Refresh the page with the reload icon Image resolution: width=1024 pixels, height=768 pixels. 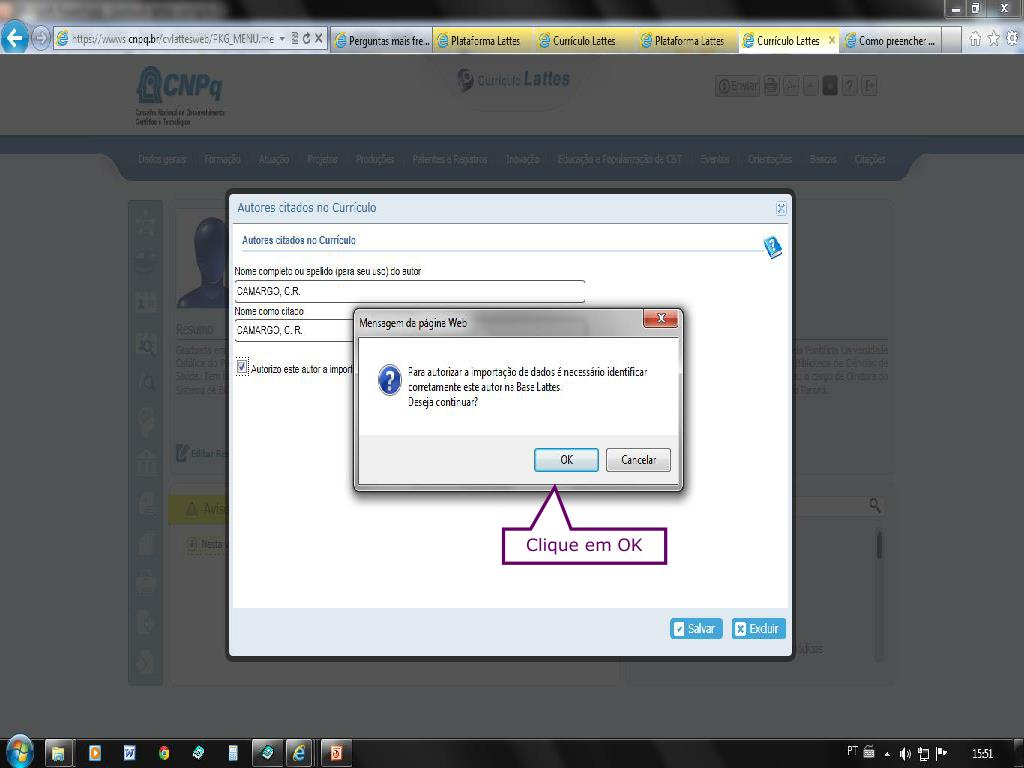(306, 39)
